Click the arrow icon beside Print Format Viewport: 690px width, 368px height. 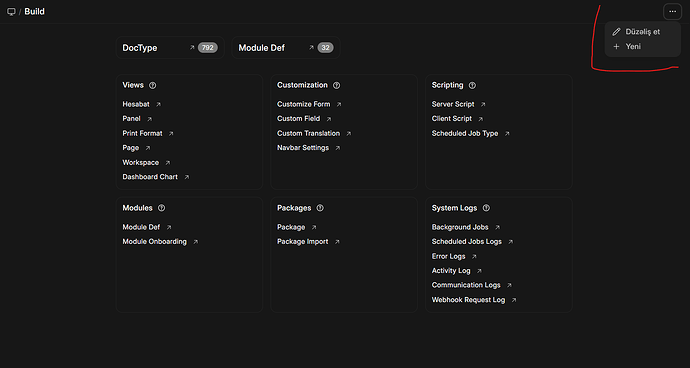click(x=171, y=134)
